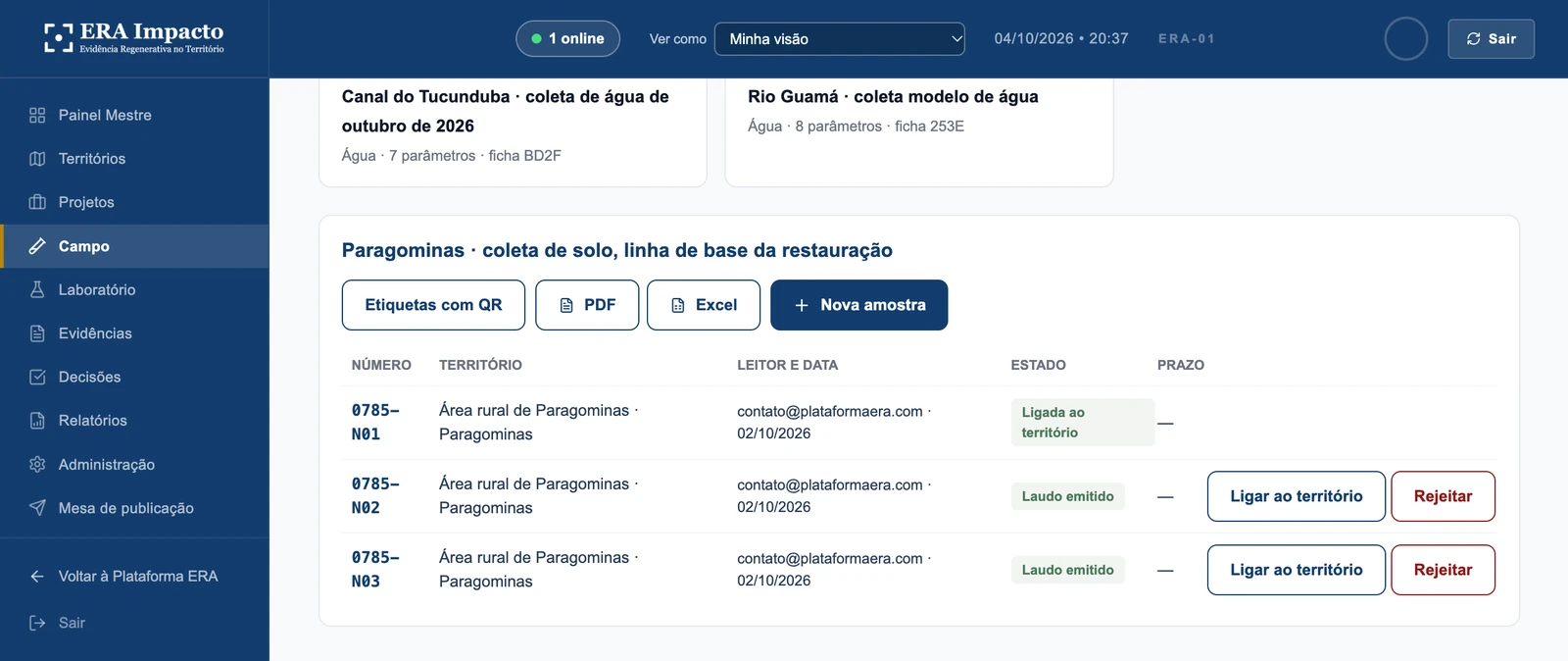1568x661 pixels.
Task: Click the Projetos briefcase icon
Action: (x=37, y=202)
